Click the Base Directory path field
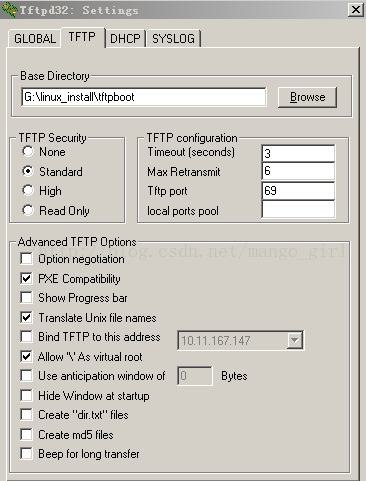This screenshot has height=481, width=366. 144,97
